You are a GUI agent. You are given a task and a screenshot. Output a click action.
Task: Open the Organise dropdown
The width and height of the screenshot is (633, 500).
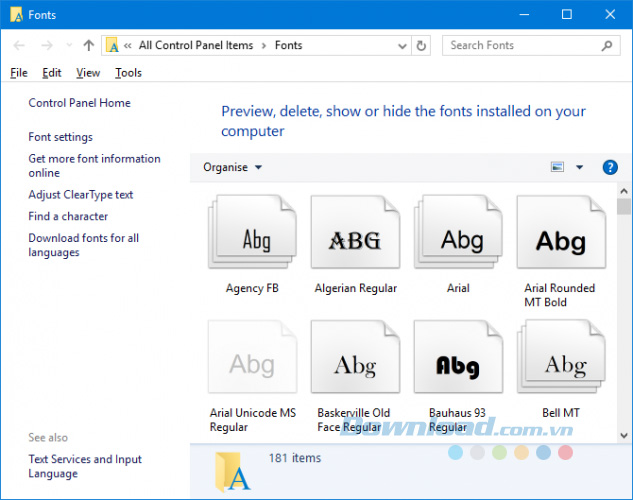point(233,167)
